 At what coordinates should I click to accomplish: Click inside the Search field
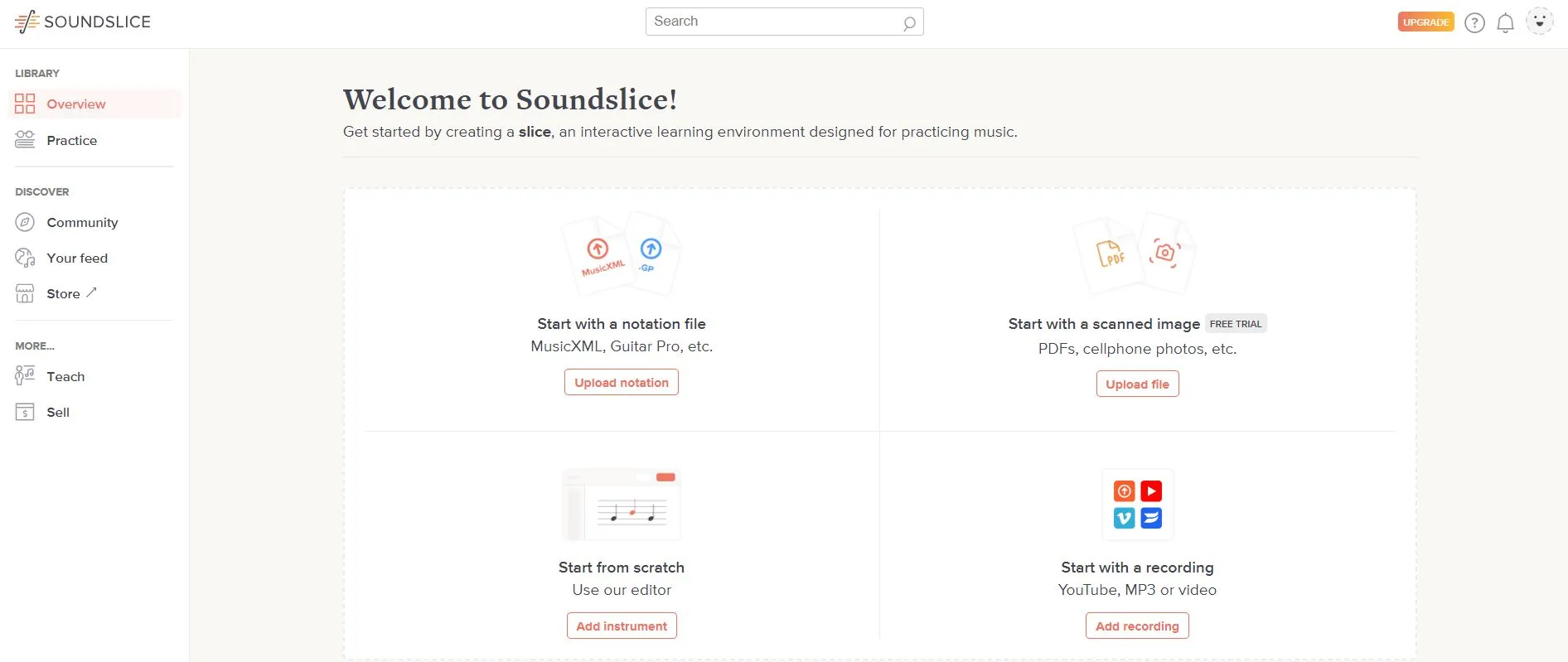[783, 21]
